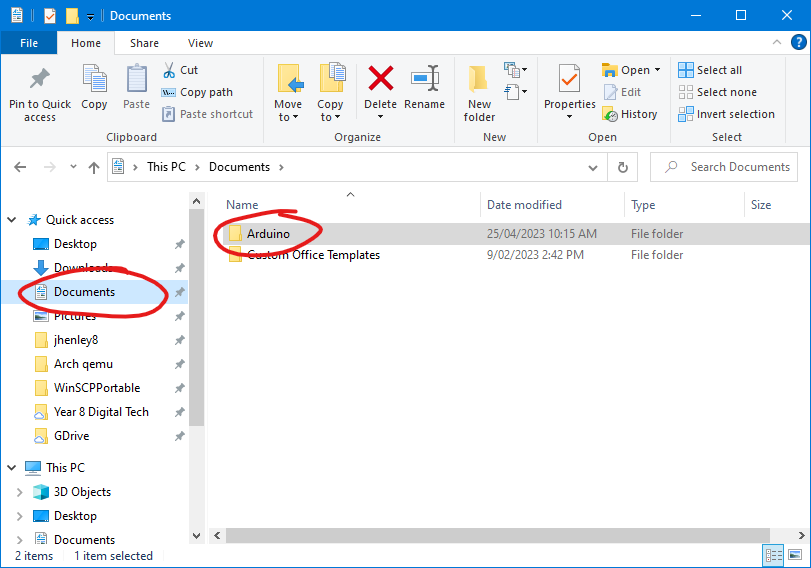Collapse the This PC tree node
Screen dimensions: 811x568
click(x=11, y=468)
